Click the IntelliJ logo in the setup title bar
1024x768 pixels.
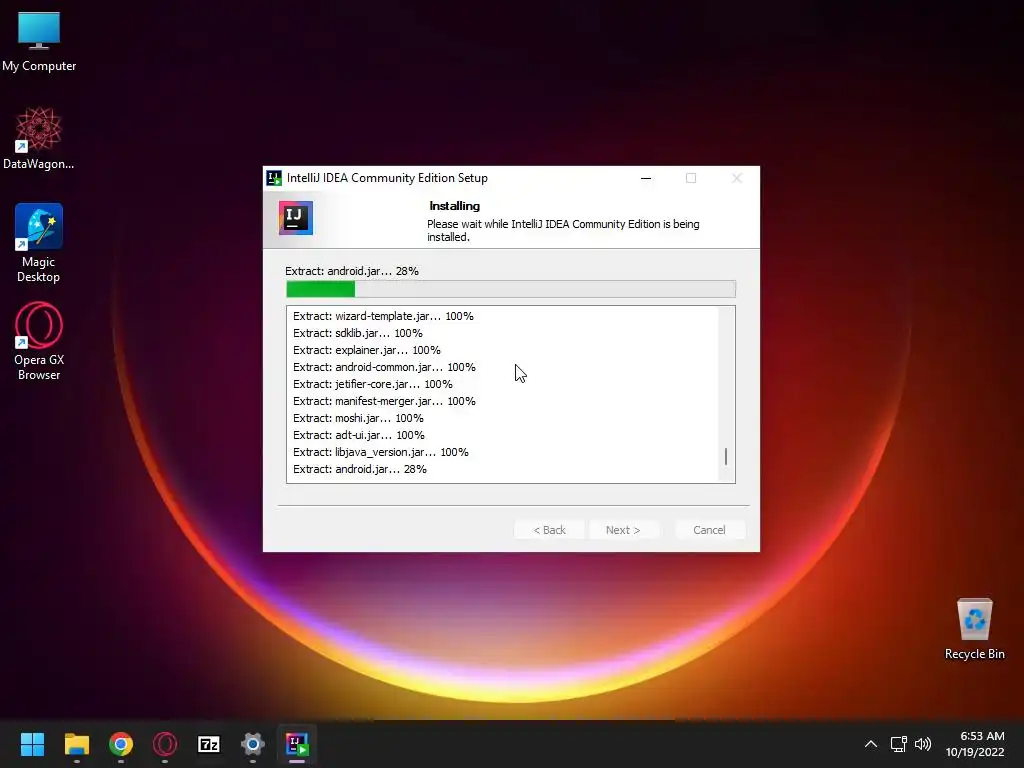(274, 178)
